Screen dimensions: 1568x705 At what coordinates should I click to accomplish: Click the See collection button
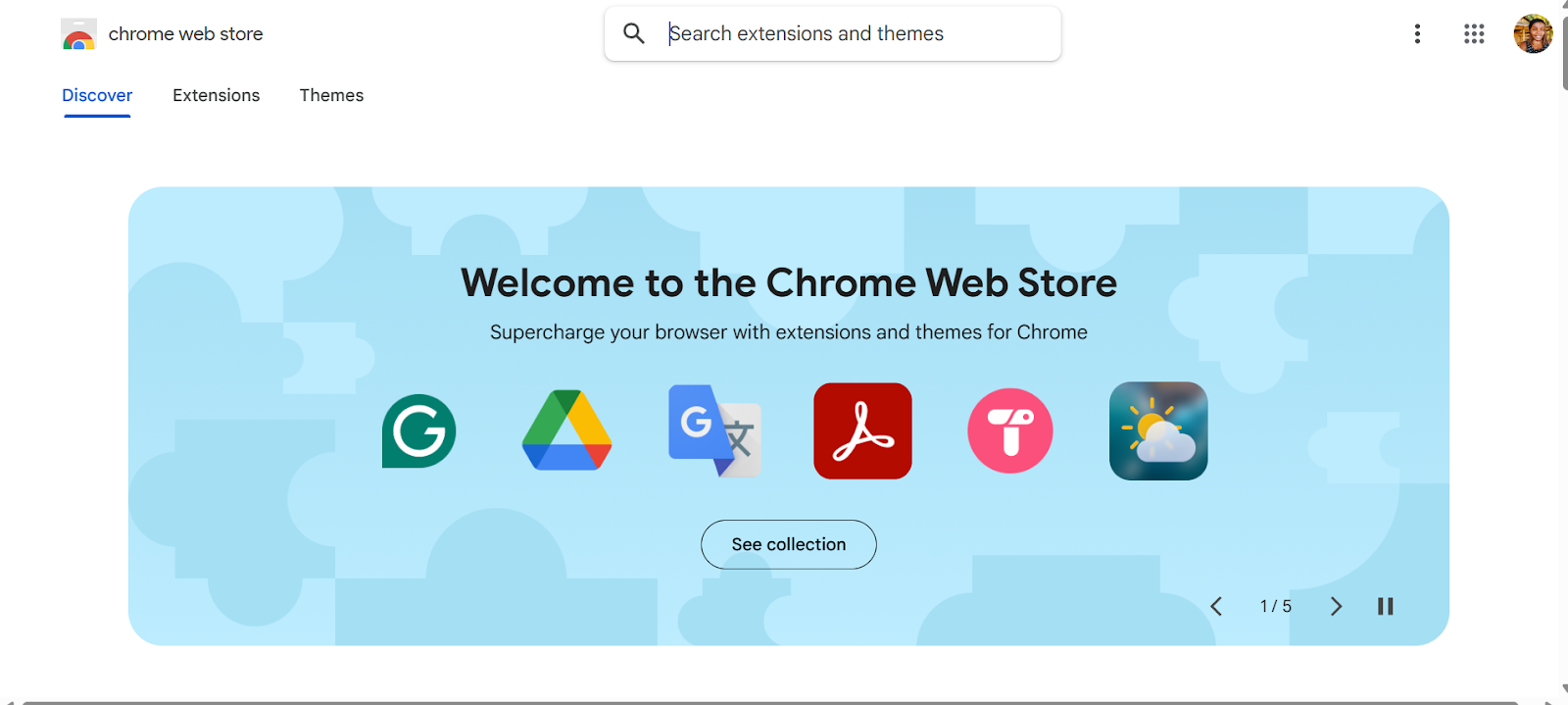pyautogui.click(x=789, y=544)
